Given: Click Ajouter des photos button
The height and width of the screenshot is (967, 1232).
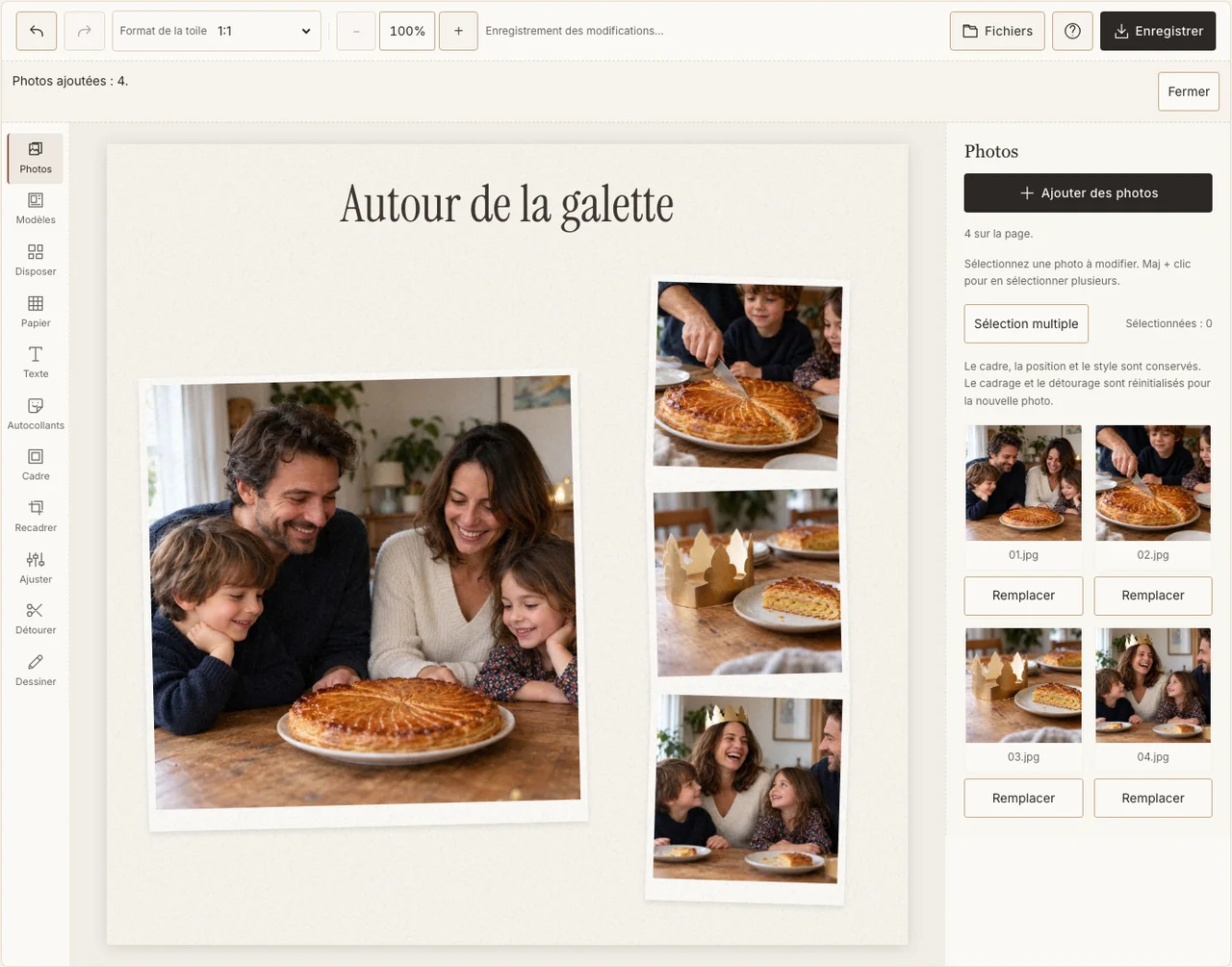Looking at the screenshot, I should (1088, 192).
